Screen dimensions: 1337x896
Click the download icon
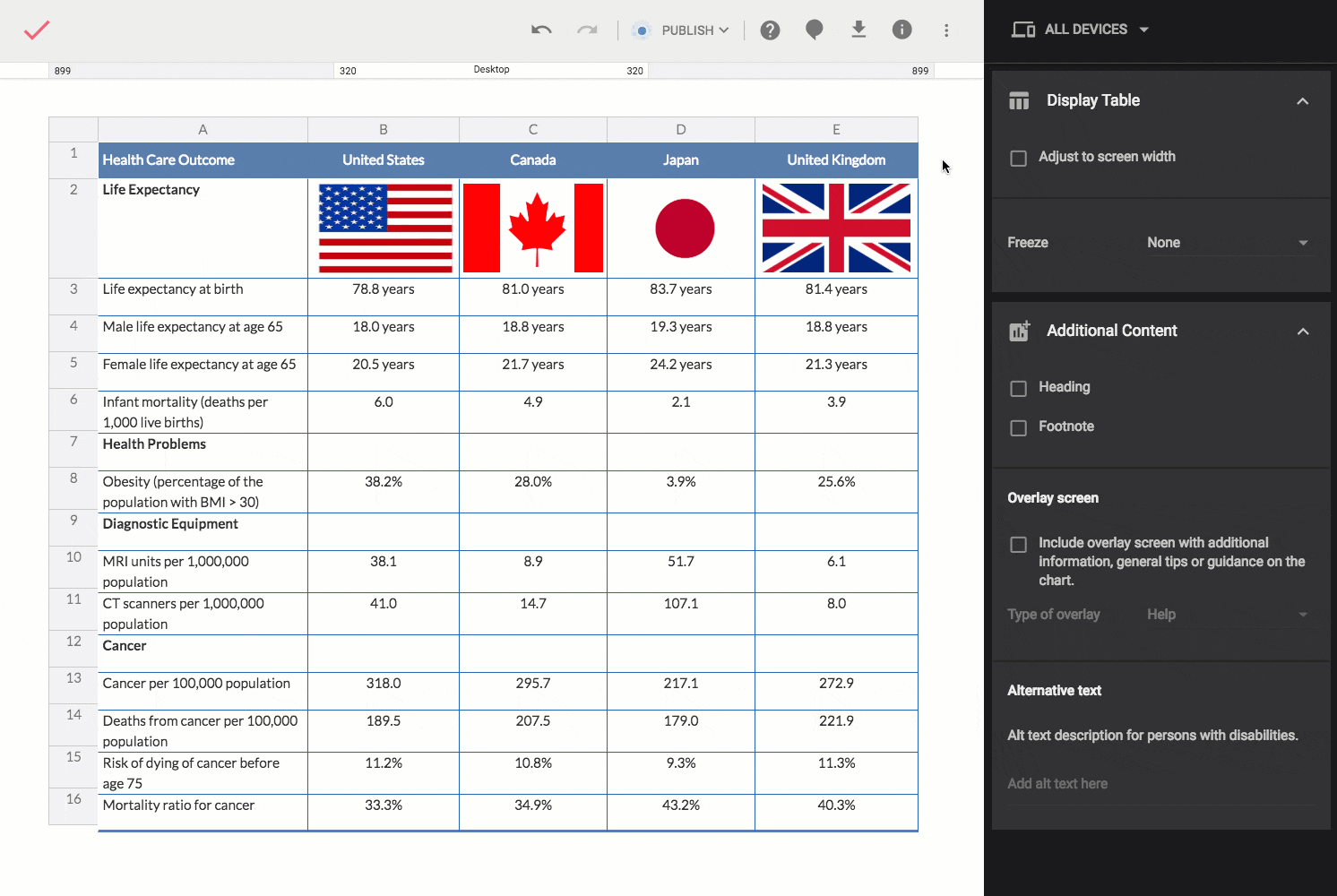858,30
